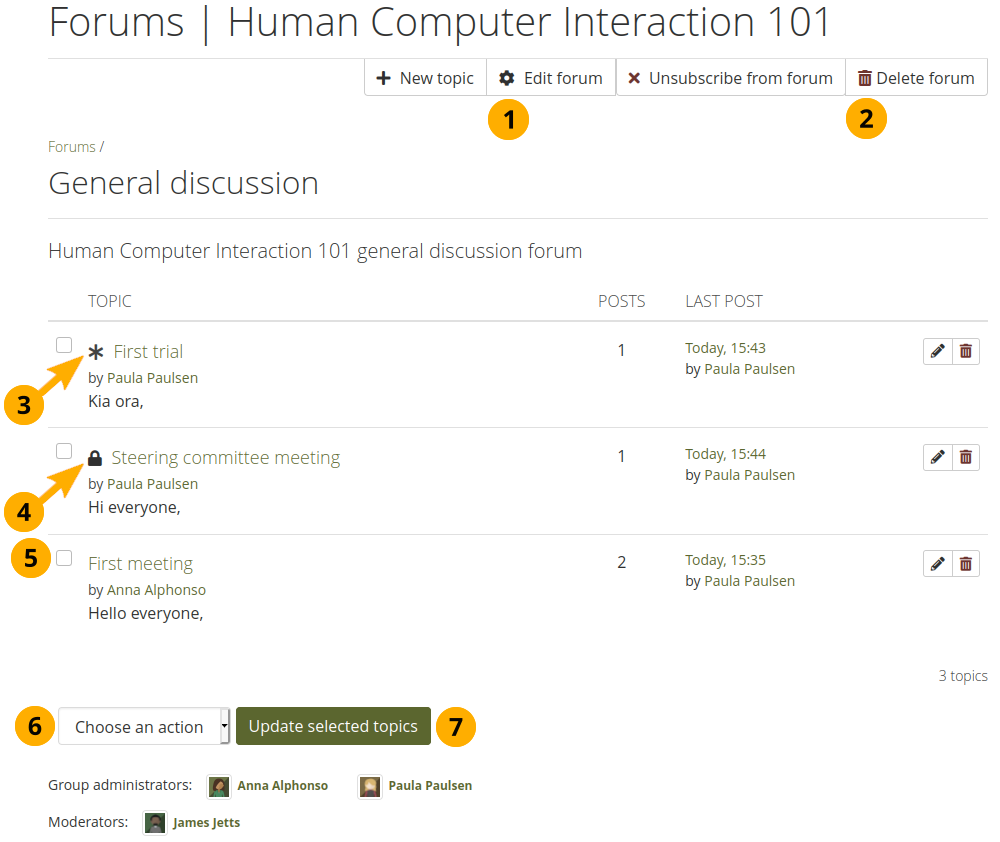Click Anna Alphonso's profile avatar
Screen dimensions: 1000x842
click(x=219, y=786)
